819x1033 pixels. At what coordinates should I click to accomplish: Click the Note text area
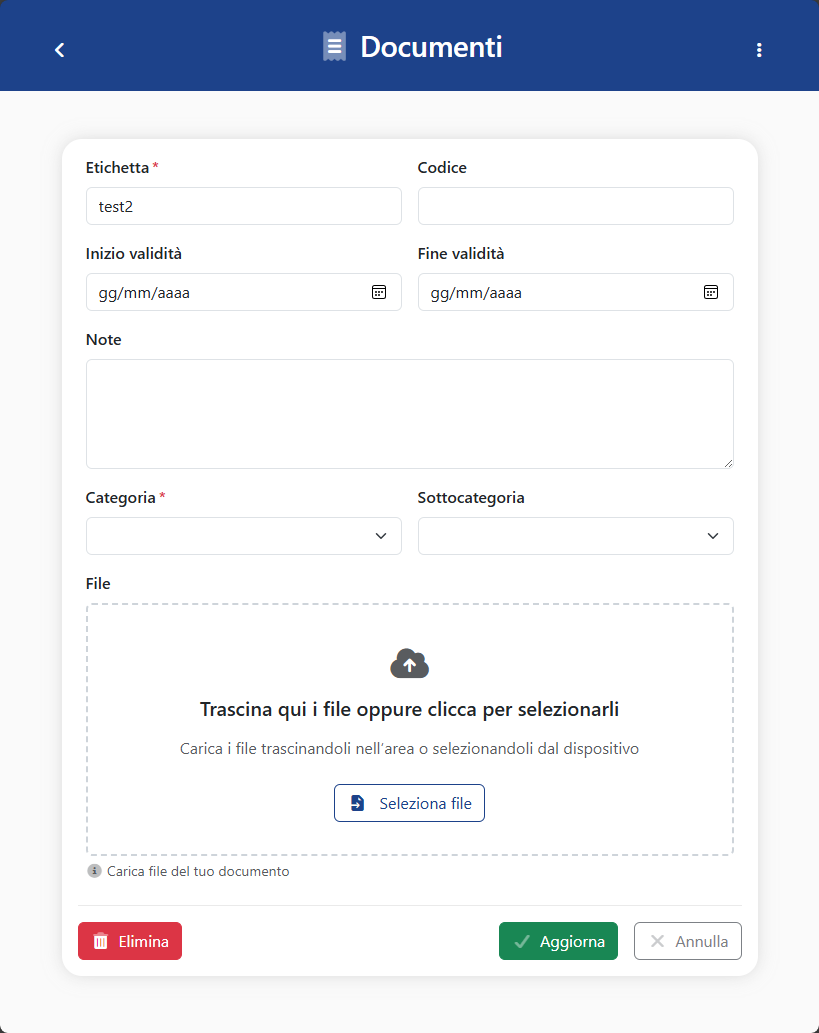click(409, 413)
